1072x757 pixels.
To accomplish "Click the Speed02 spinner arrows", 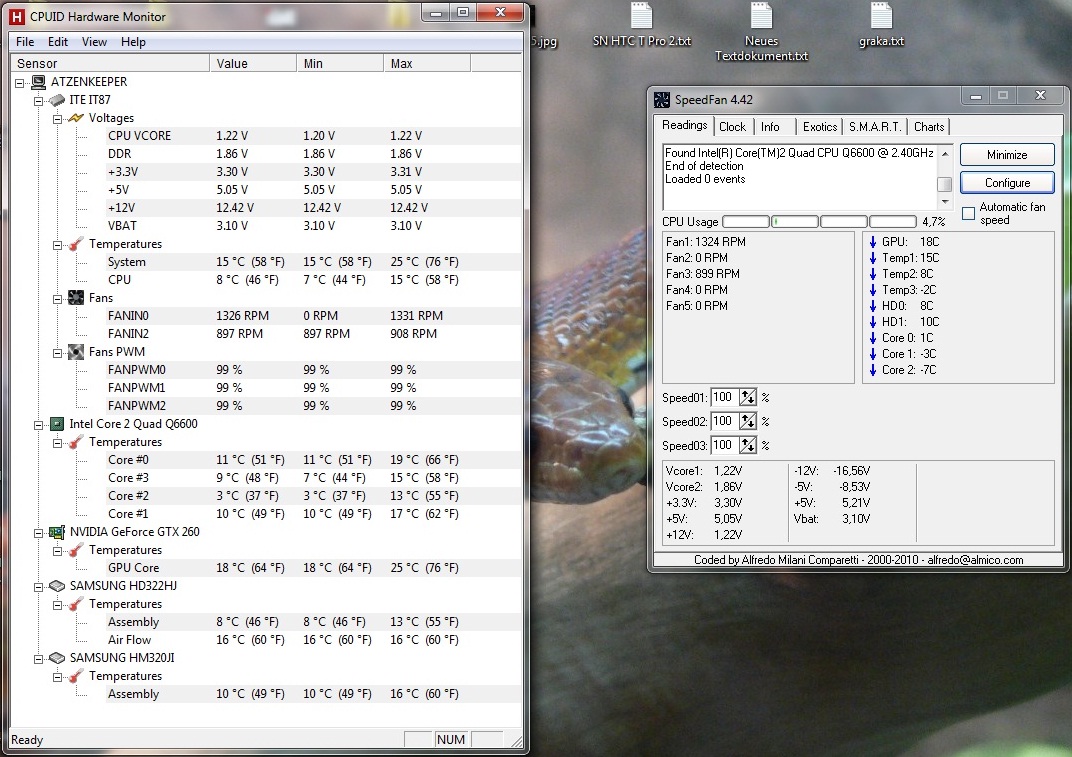I will (x=748, y=421).
